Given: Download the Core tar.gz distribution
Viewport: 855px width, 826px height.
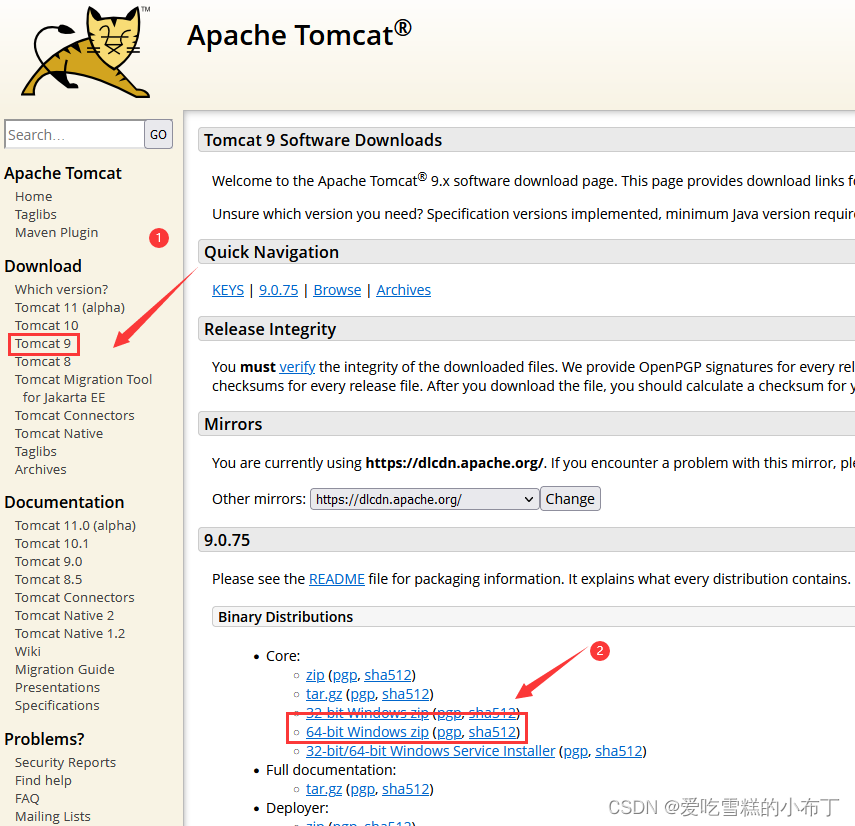Looking at the screenshot, I should click(324, 694).
